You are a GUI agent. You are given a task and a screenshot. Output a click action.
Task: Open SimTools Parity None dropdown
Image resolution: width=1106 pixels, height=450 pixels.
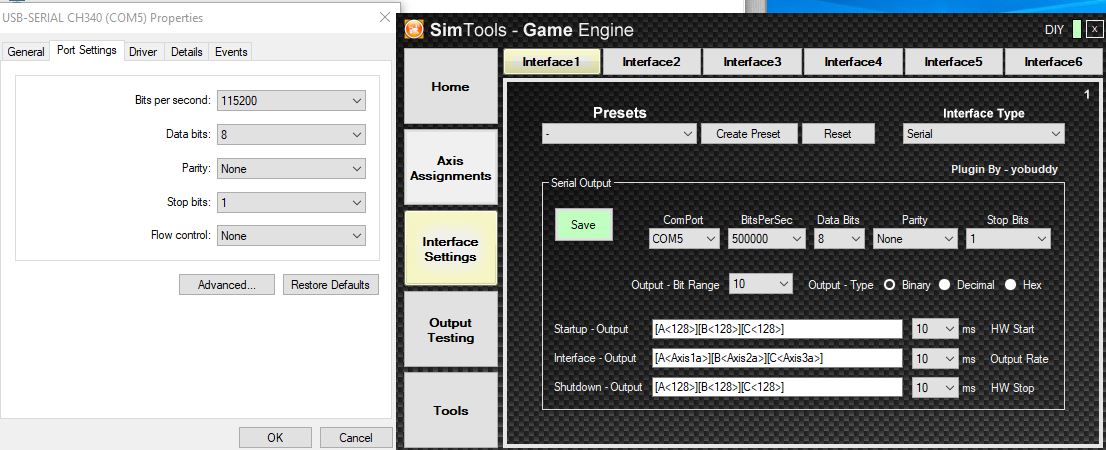915,239
